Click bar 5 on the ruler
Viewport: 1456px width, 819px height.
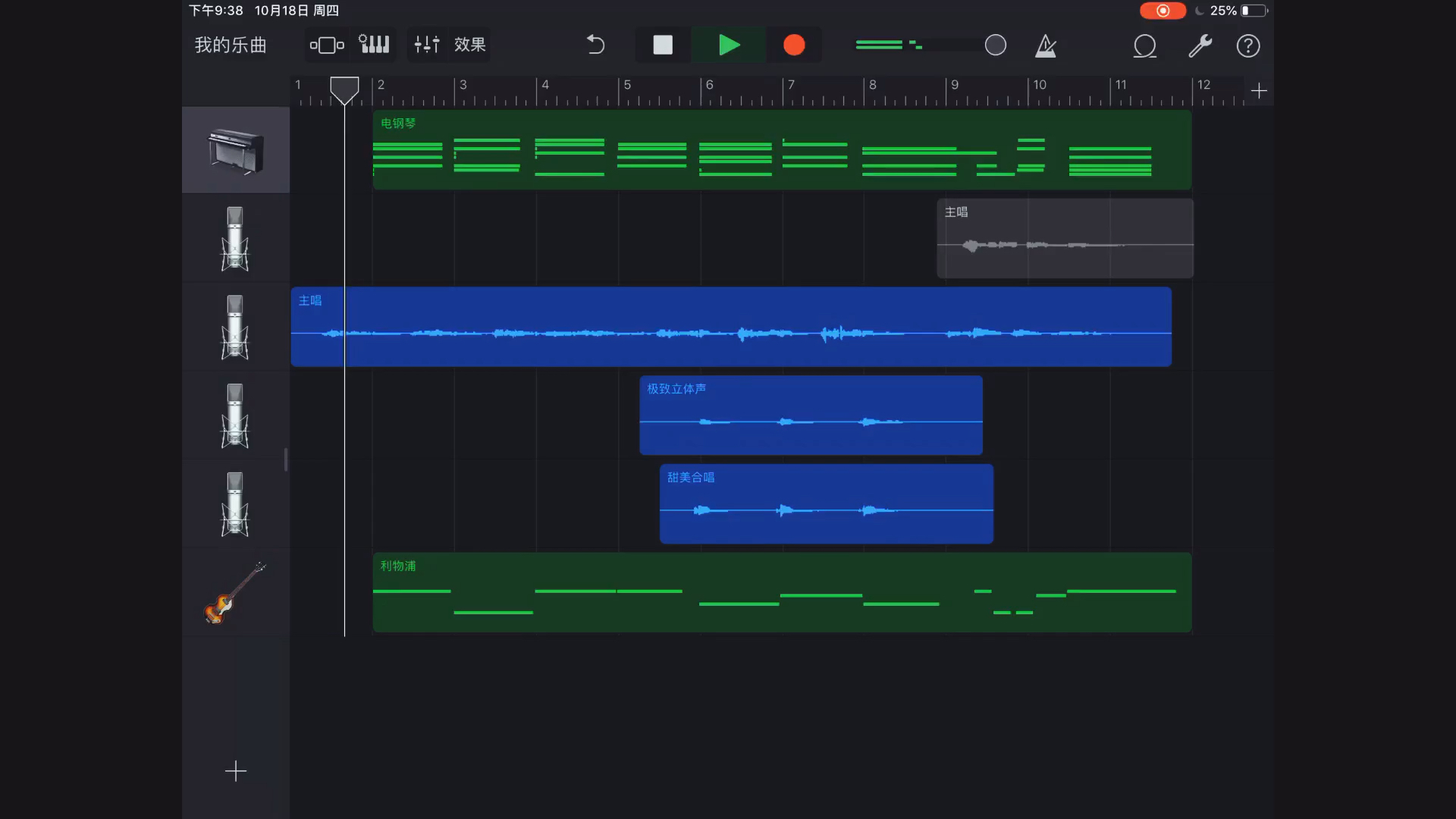pos(627,85)
